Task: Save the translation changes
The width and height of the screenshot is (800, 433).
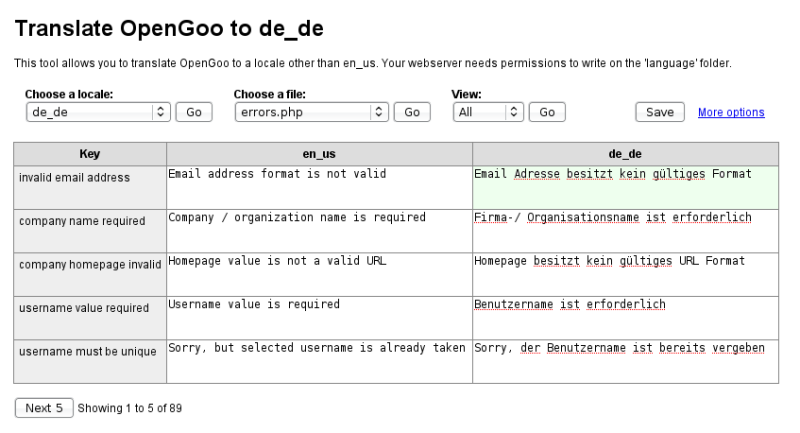Action: coord(659,113)
